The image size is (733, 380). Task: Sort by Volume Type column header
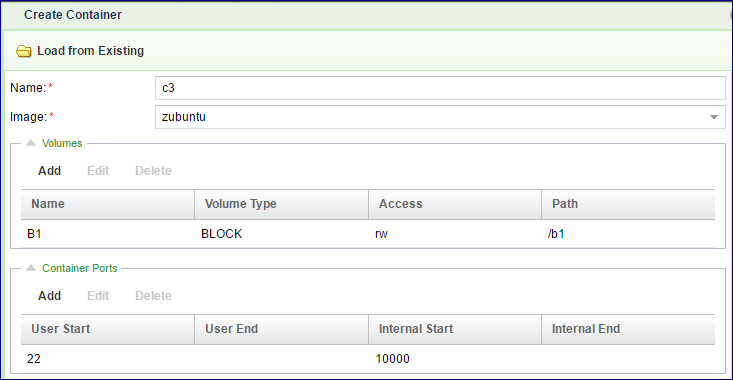pos(281,204)
